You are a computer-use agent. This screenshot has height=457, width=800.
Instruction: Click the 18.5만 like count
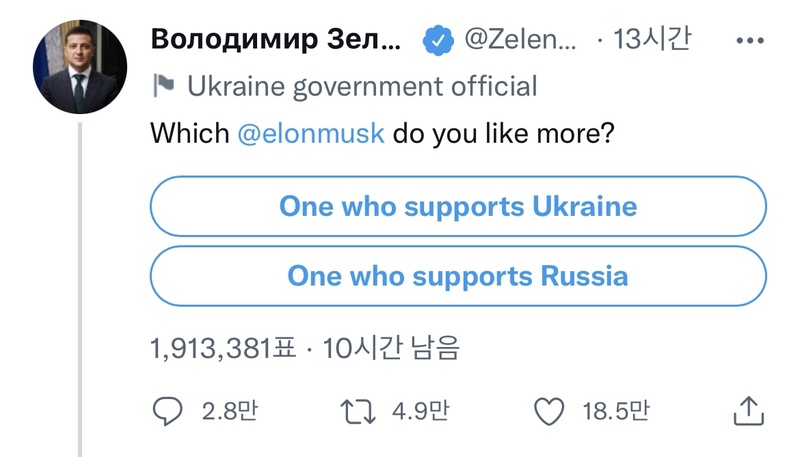pos(616,411)
